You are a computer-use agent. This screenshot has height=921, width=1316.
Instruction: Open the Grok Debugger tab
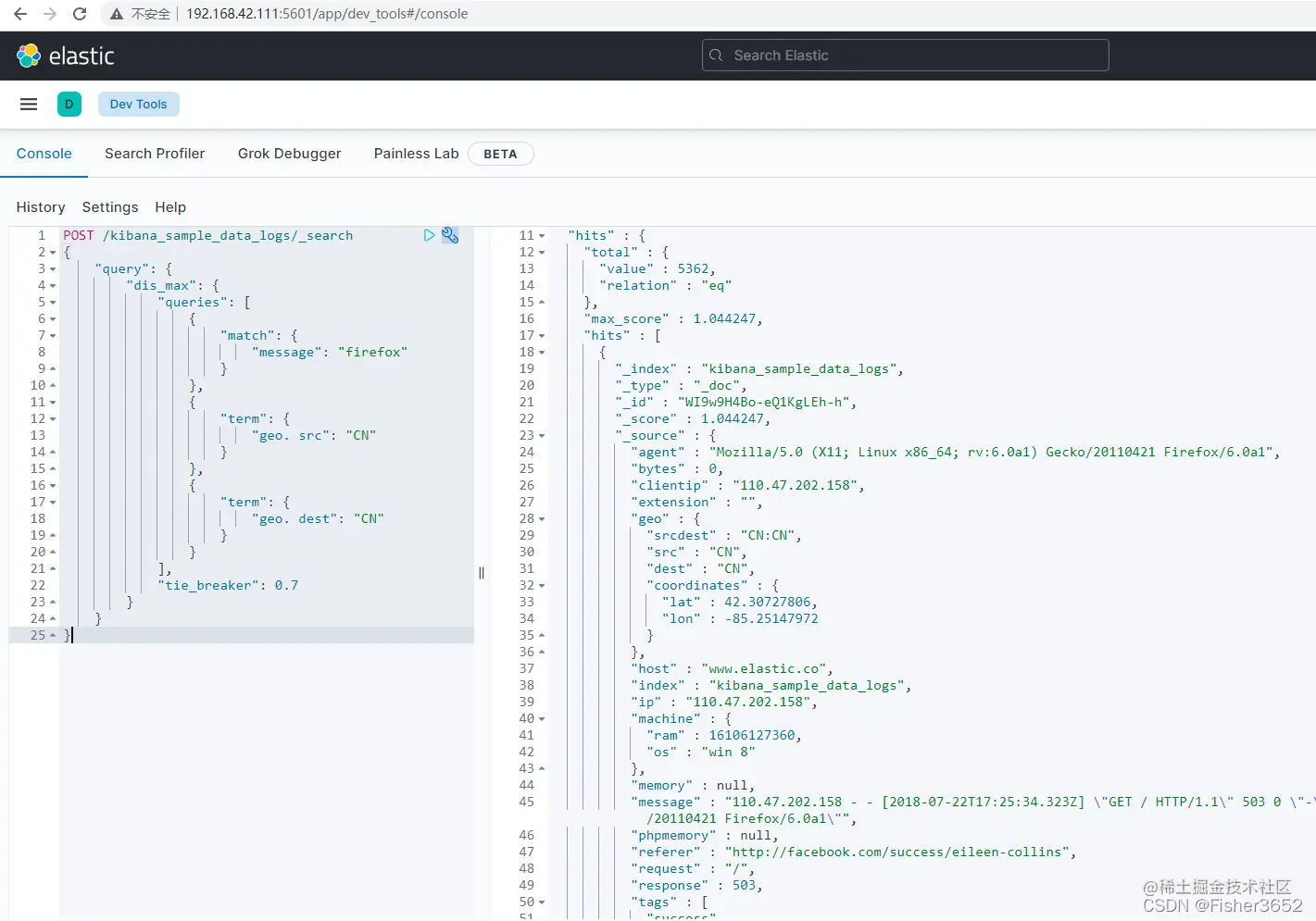(289, 154)
